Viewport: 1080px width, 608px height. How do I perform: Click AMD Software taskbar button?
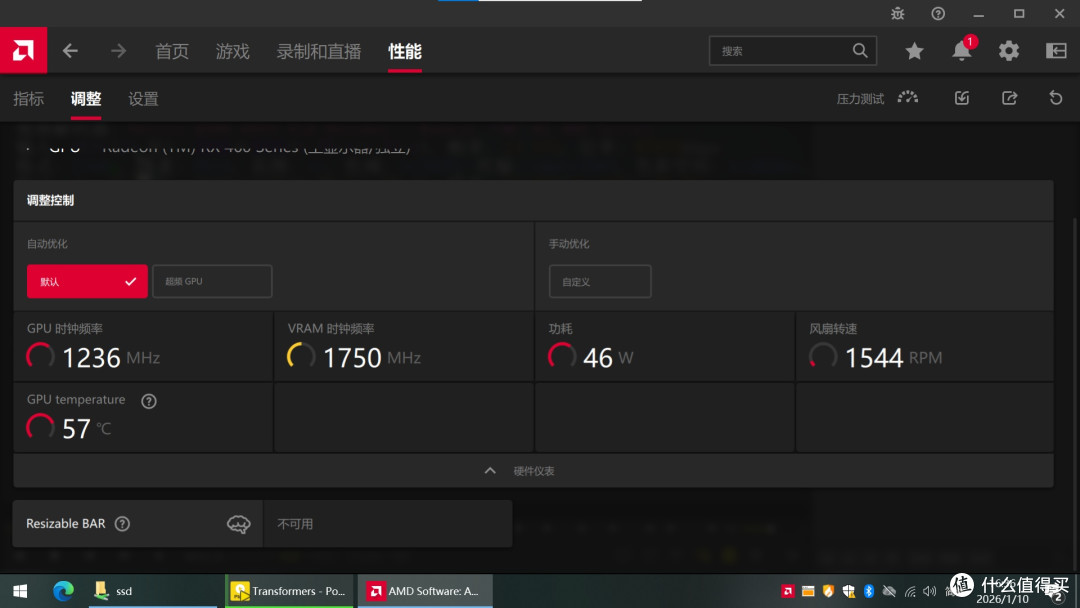click(425, 591)
